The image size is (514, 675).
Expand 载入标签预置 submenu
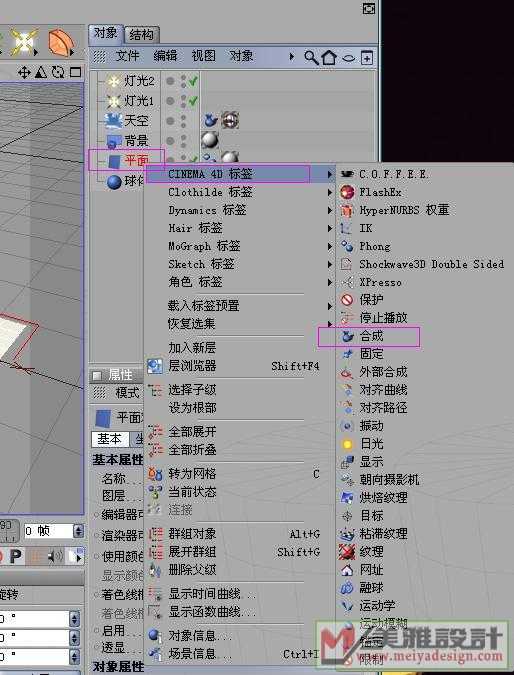240,306
